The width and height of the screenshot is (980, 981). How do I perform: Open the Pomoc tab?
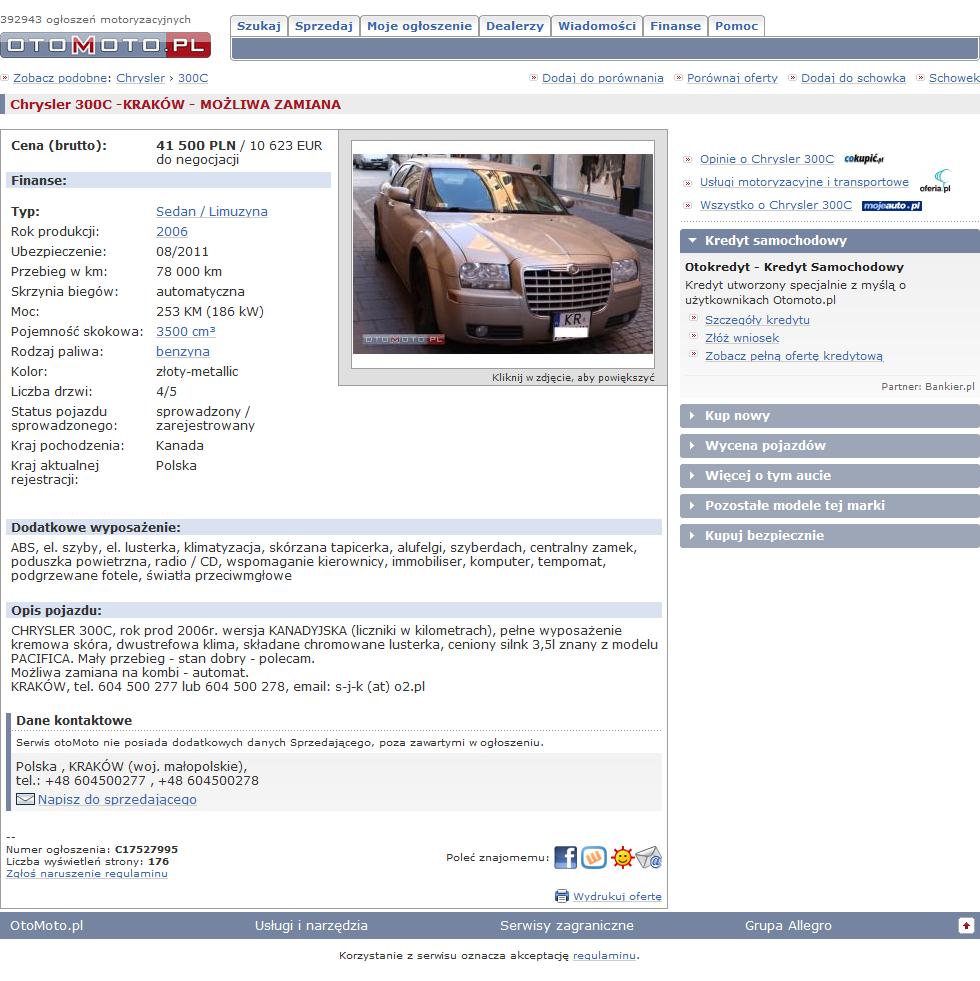click(x=737, y=26)
